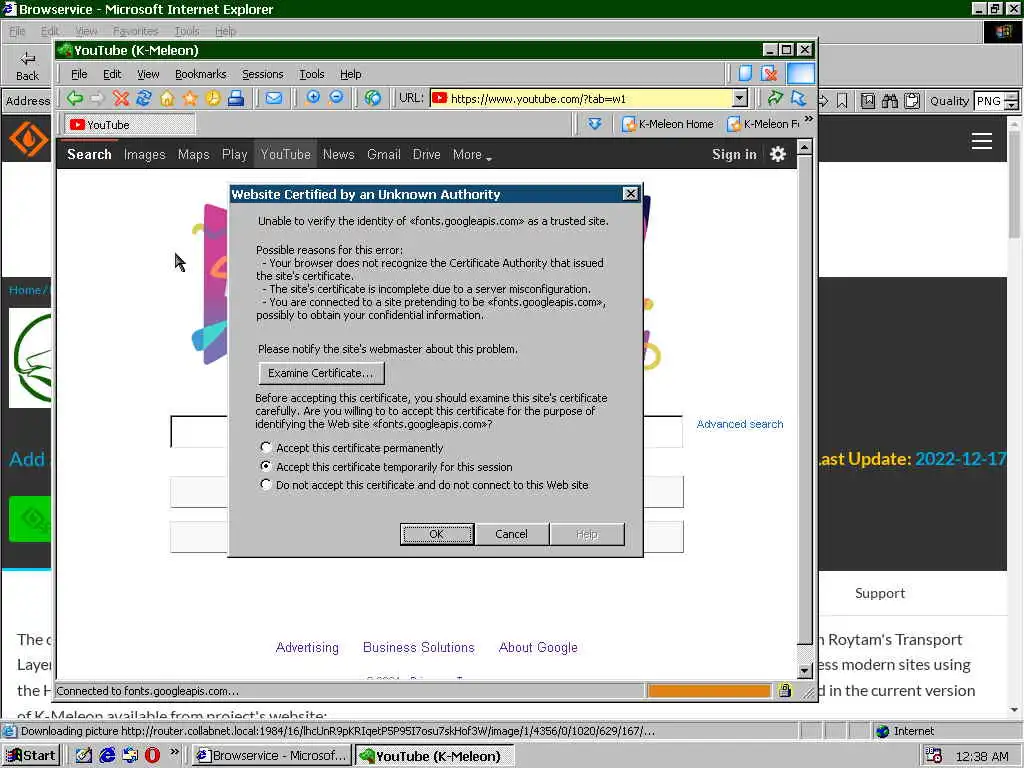Open the About Google link

[x=538, y=647]
